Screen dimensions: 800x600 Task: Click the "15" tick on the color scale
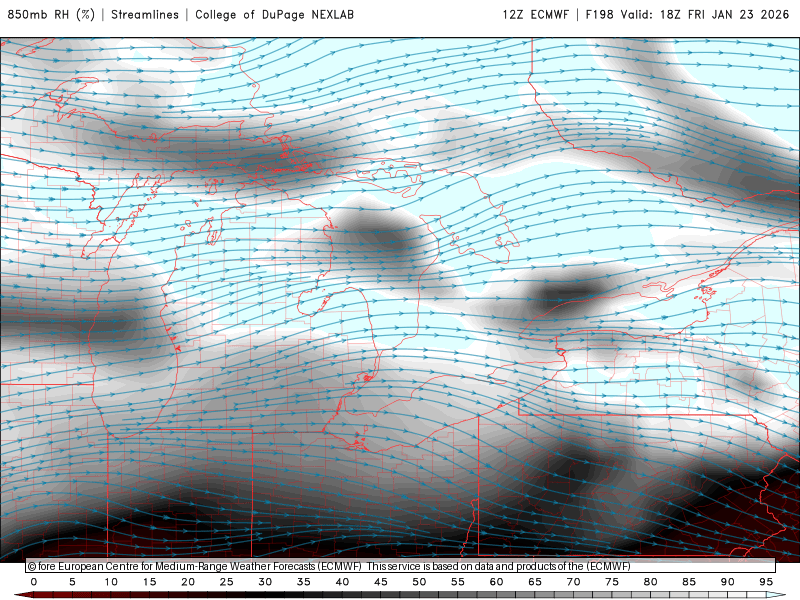pos(149,582)
